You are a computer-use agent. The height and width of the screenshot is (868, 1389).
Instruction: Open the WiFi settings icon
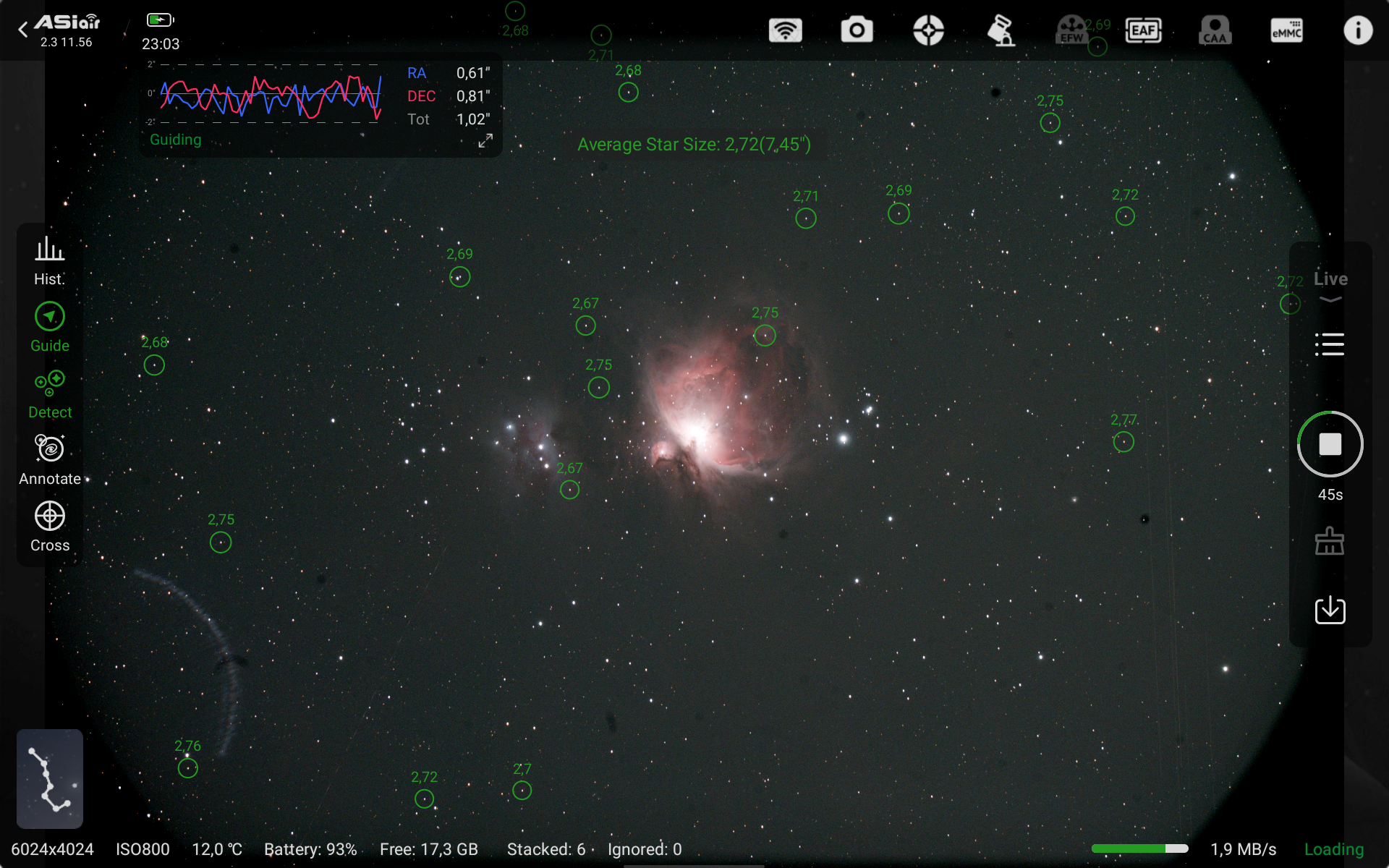click(785, 30)
